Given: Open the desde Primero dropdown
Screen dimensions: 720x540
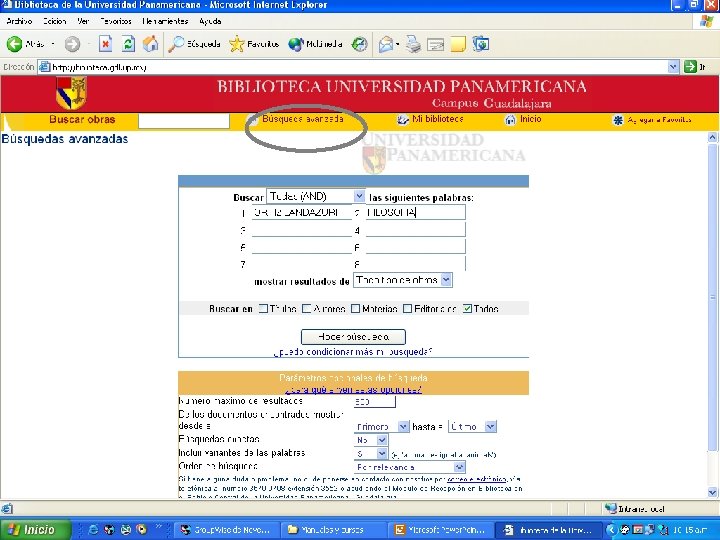Looking at the screenshot, I should point(381,427).
